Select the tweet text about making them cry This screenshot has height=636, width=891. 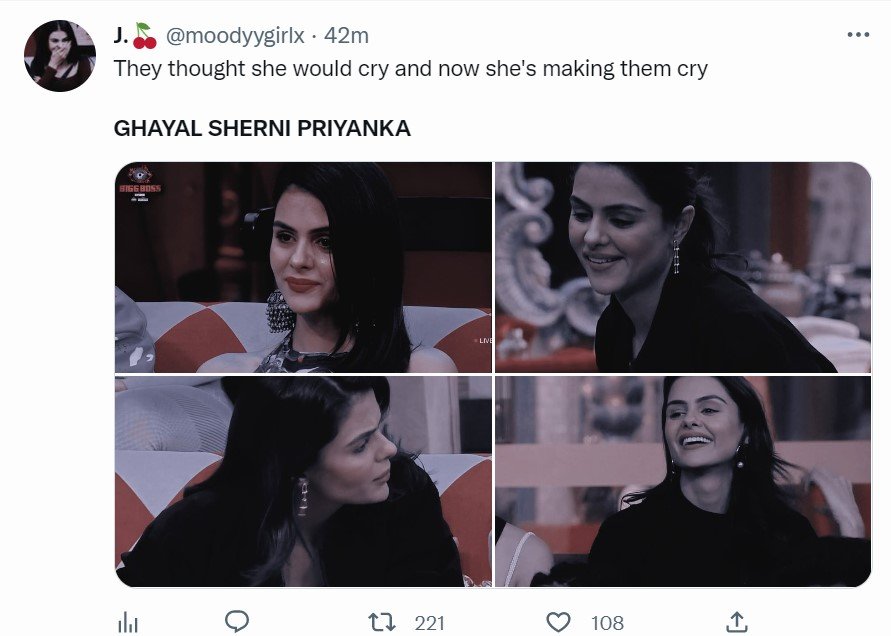tap(410, 69)
